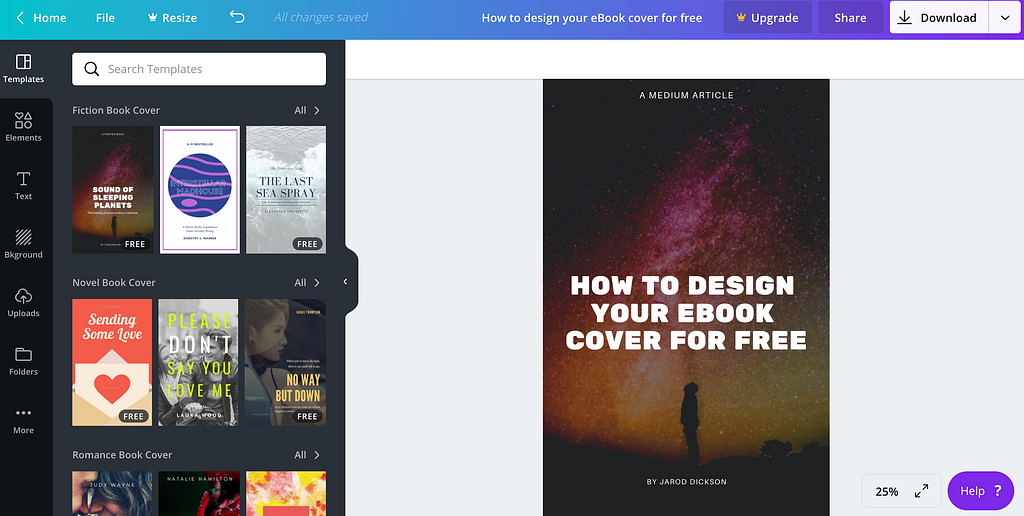Select the silhouette figure on the canvas
This screenshot has width=1024, height=516.
point(690,425)
